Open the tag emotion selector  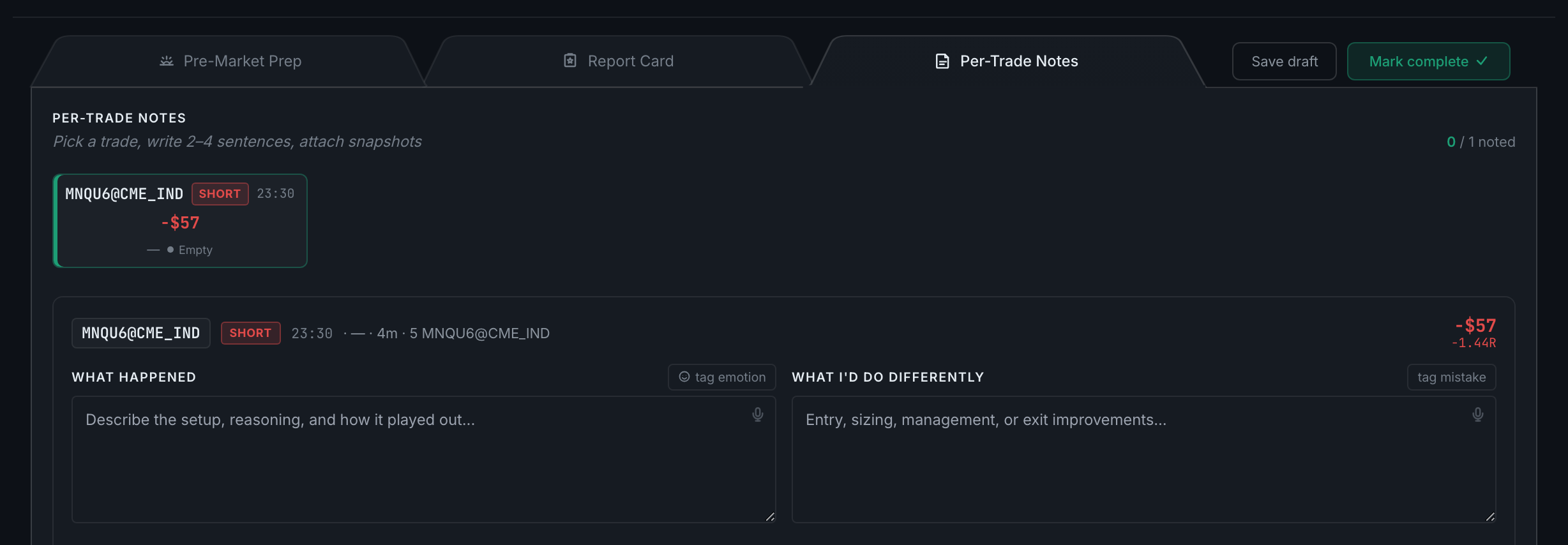pyautogui.click(x=722, y=377)
